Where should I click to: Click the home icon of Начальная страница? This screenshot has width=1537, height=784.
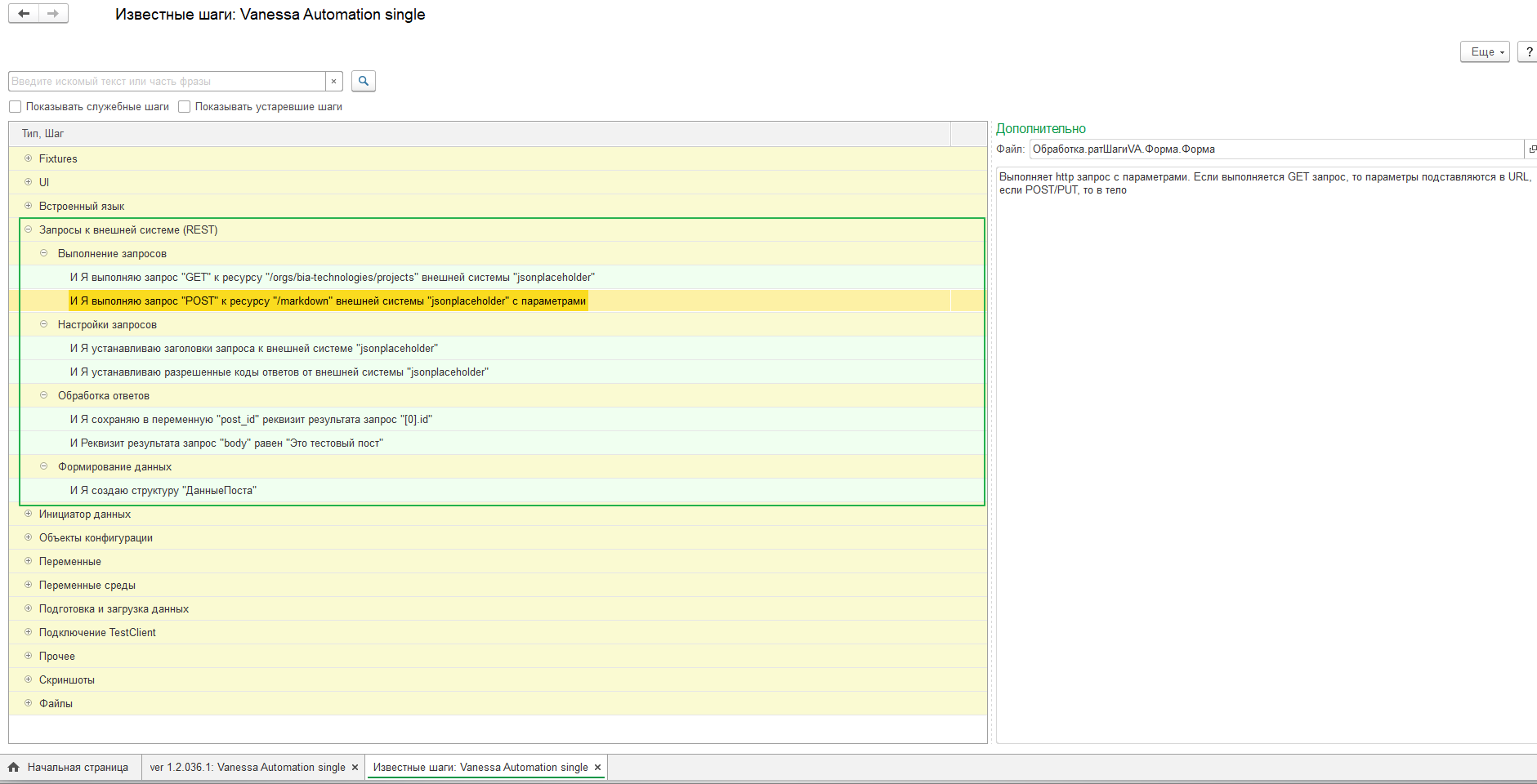[14, 767]
